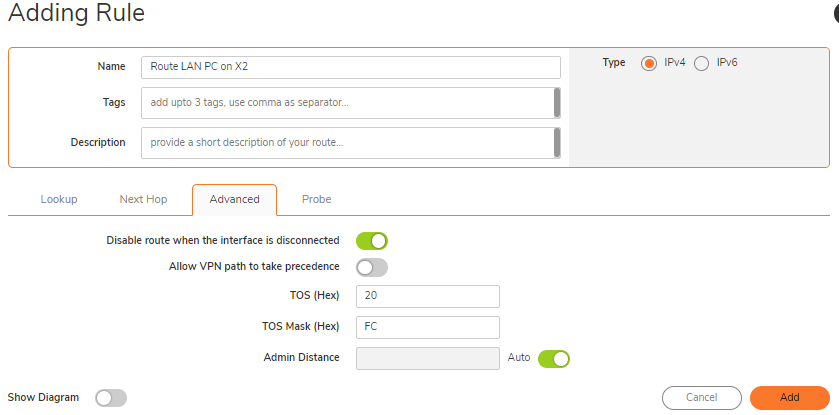Go to the Probe tab
Viewport: 839px width, 415px height.
(x=316, y=199)
